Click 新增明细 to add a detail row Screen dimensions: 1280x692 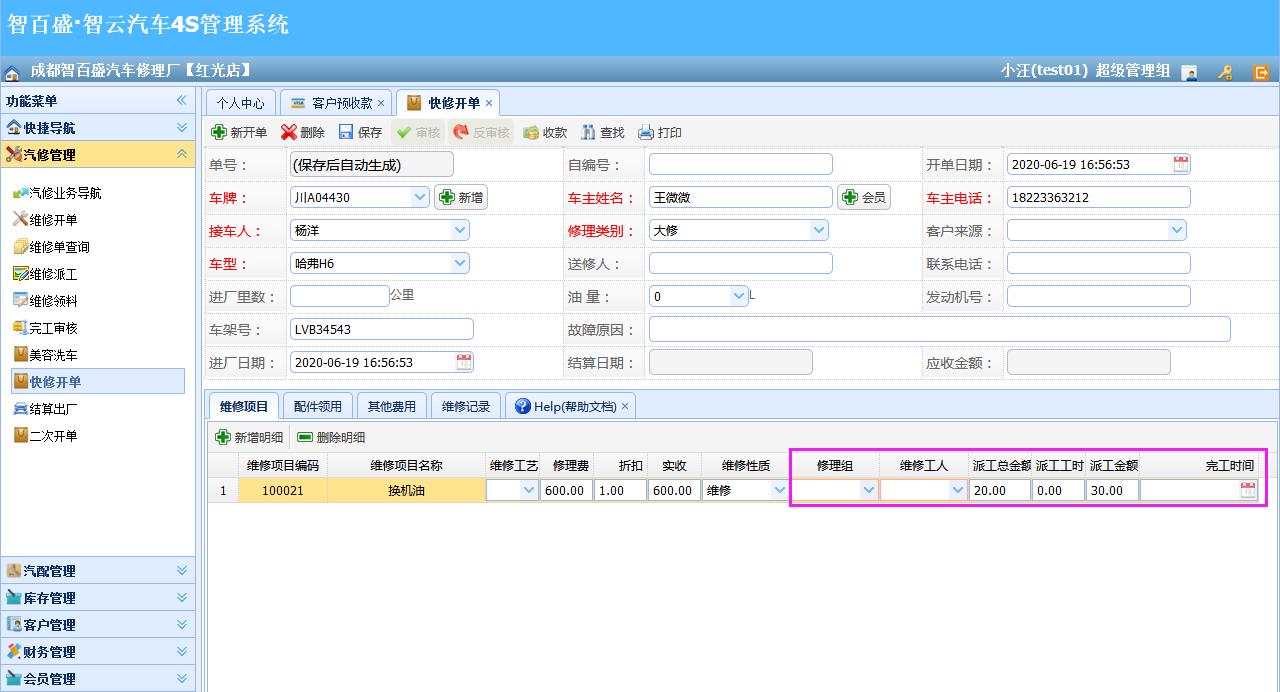pyautogui.click(x=250, y=437)
